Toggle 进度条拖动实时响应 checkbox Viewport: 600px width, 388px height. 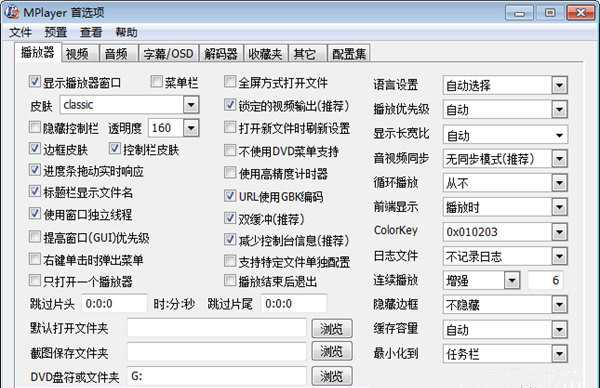point(35,170)
